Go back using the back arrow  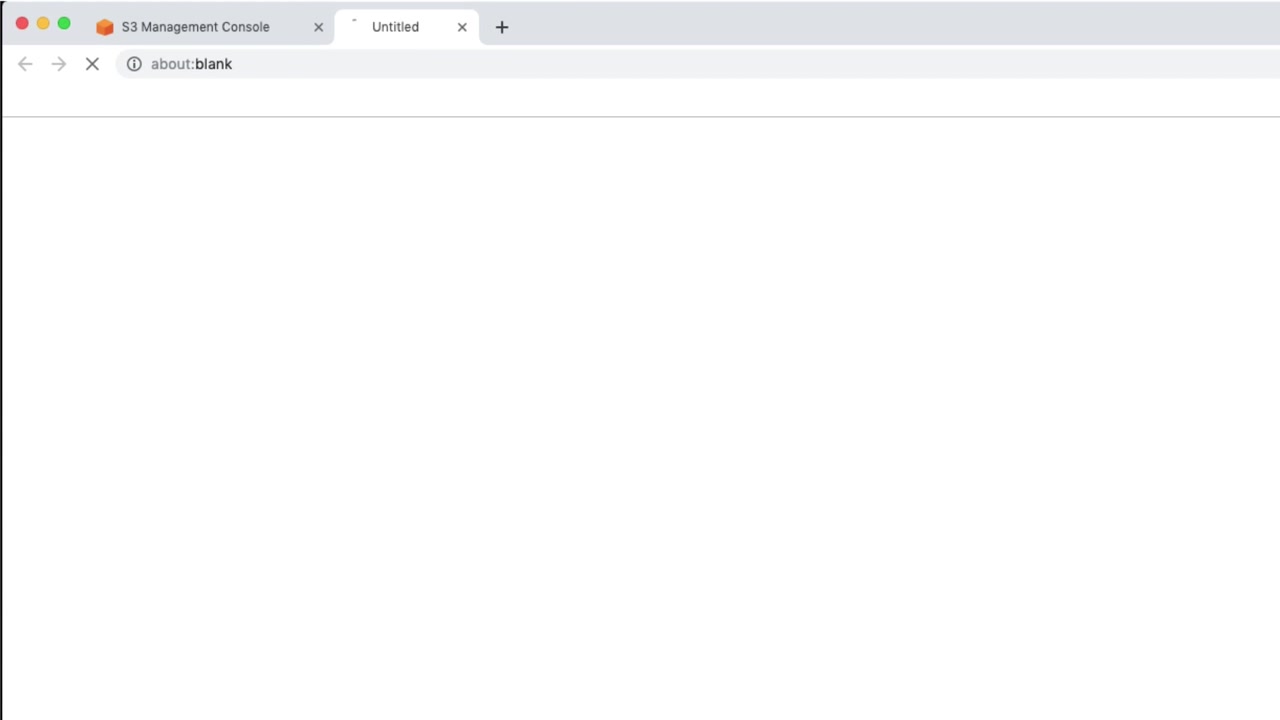point(25,64)
